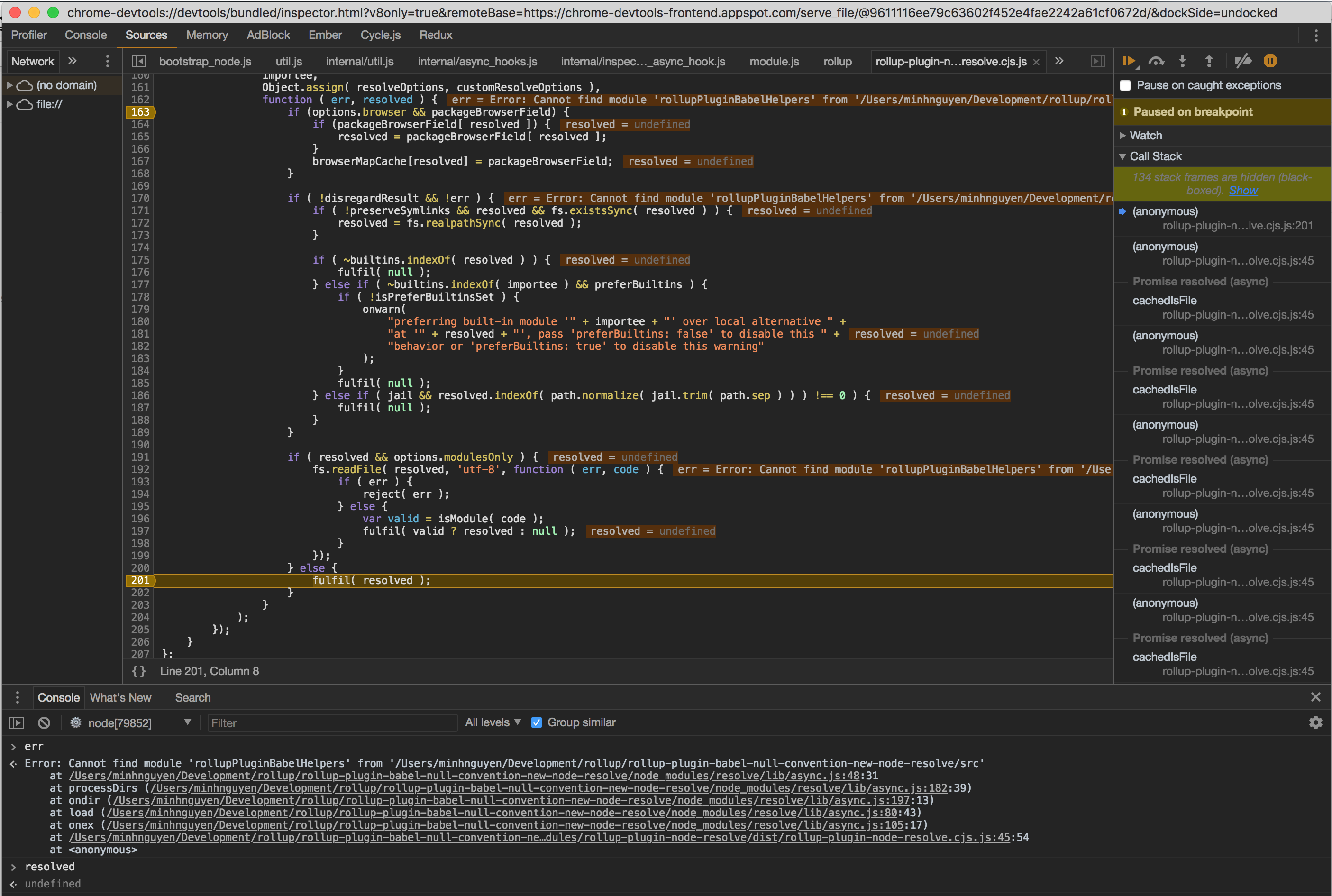Click the Show blackboxed frames link
Screen dimensions: 1332x896
coord(1243,190)
